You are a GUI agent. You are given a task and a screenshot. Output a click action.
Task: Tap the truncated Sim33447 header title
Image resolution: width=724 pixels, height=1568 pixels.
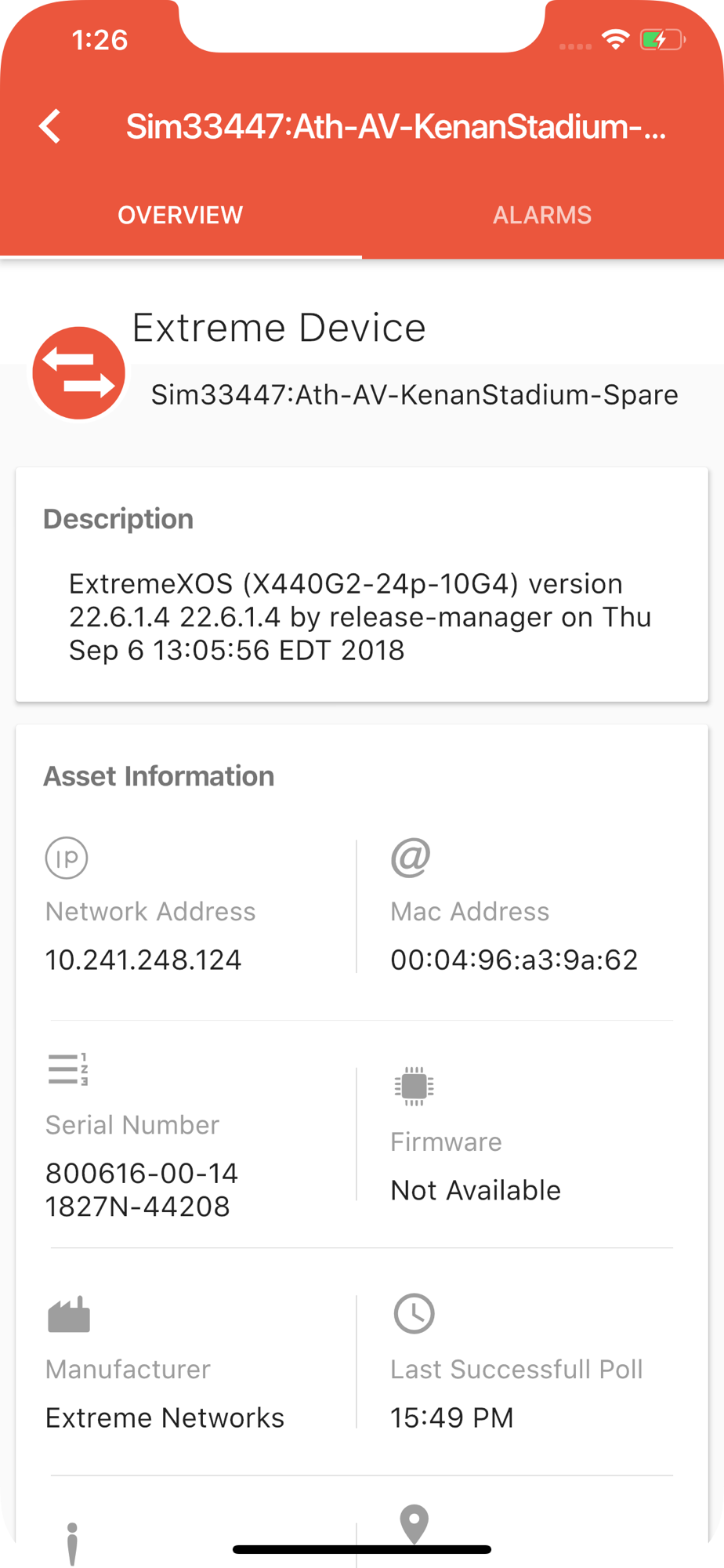(396, 126)
